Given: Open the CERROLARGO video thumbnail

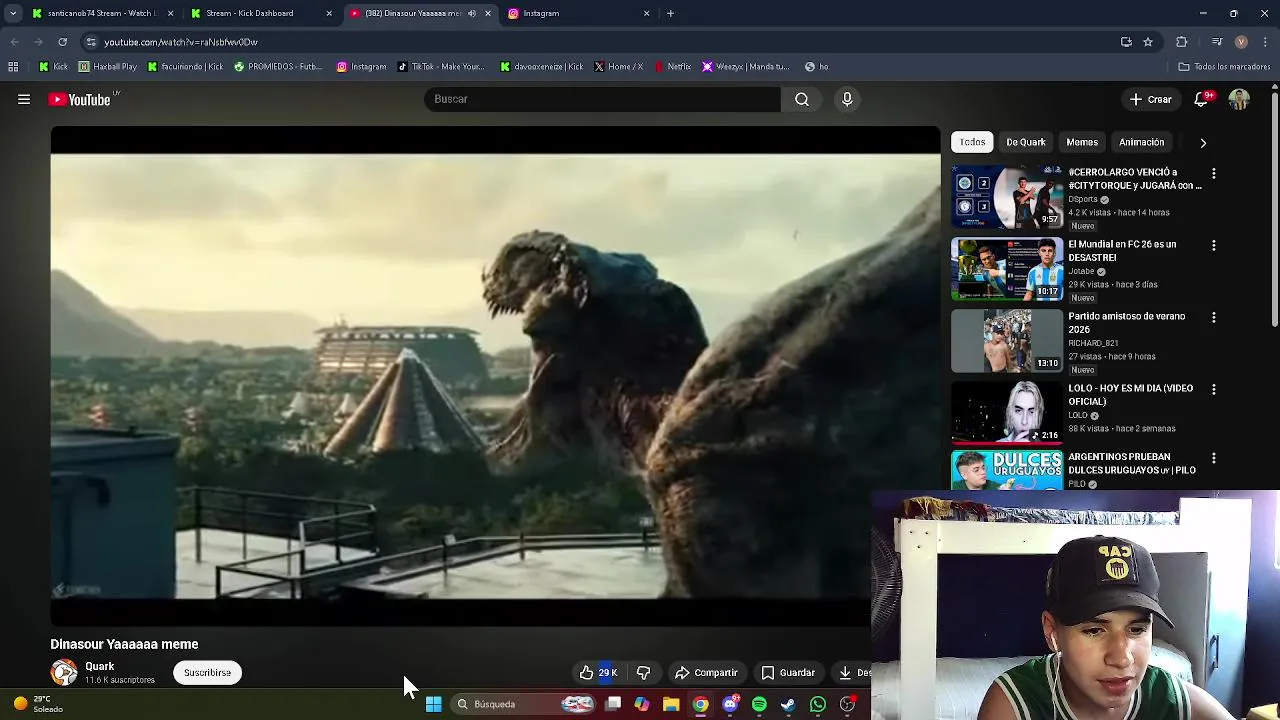Looking at the screenshot, I should [x=1007, y=197].
